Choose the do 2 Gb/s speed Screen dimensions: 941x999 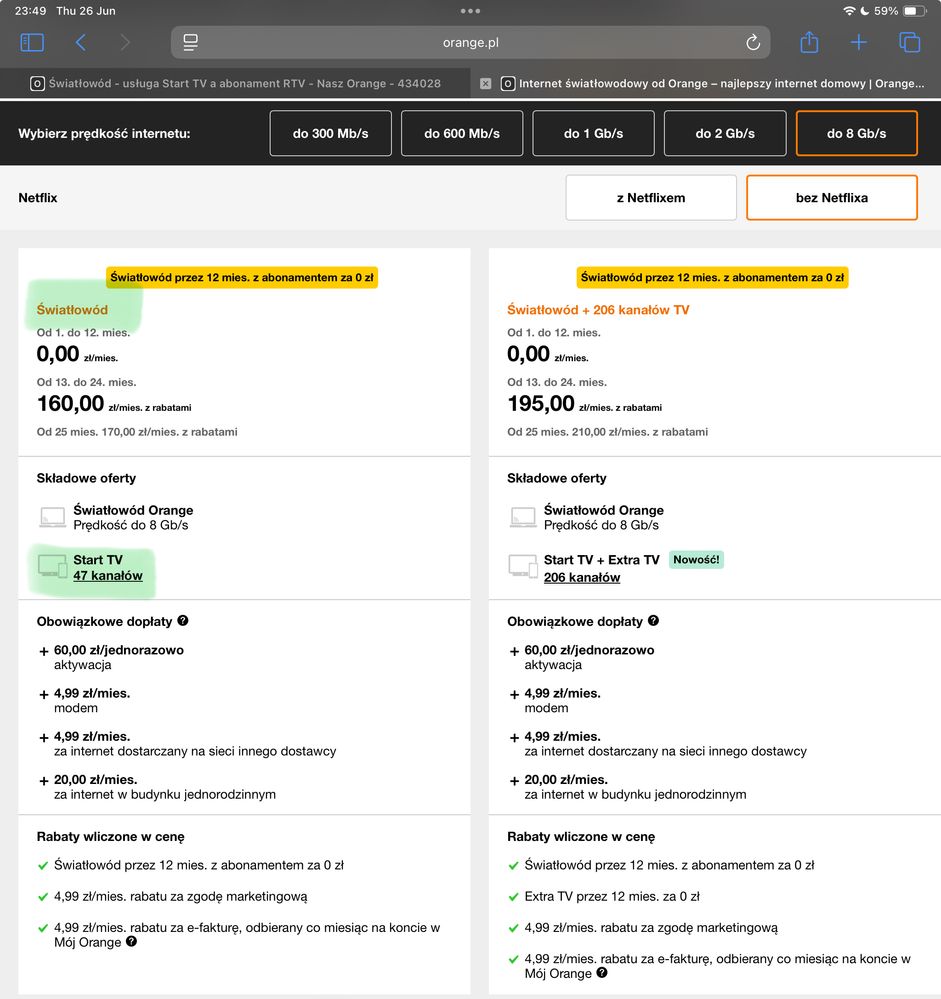click(725, 133)
